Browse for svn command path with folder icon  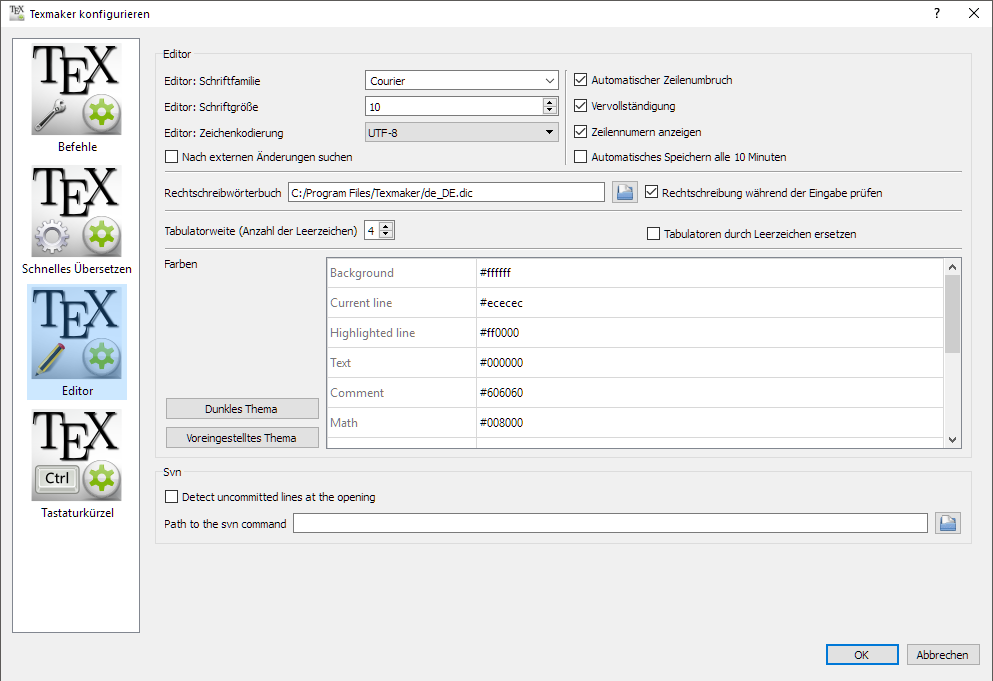947,523
